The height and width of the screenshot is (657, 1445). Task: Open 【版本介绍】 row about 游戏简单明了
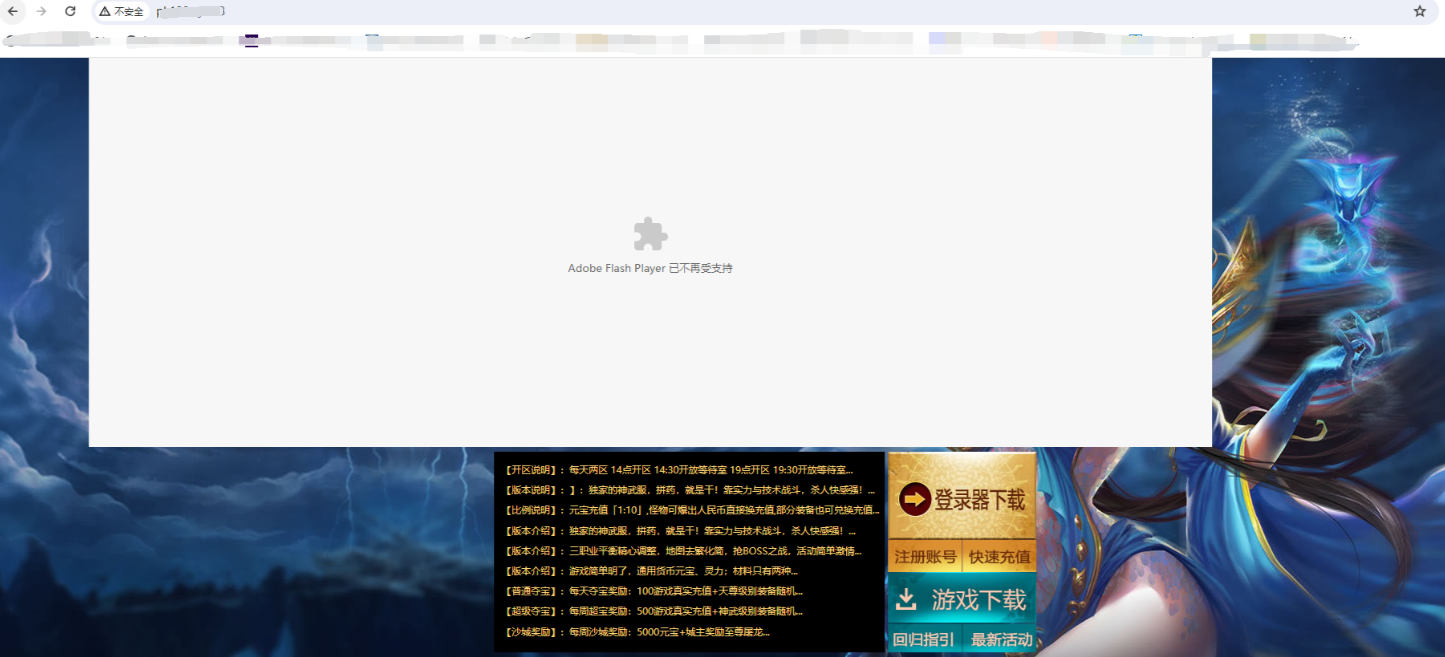point(650,571)
